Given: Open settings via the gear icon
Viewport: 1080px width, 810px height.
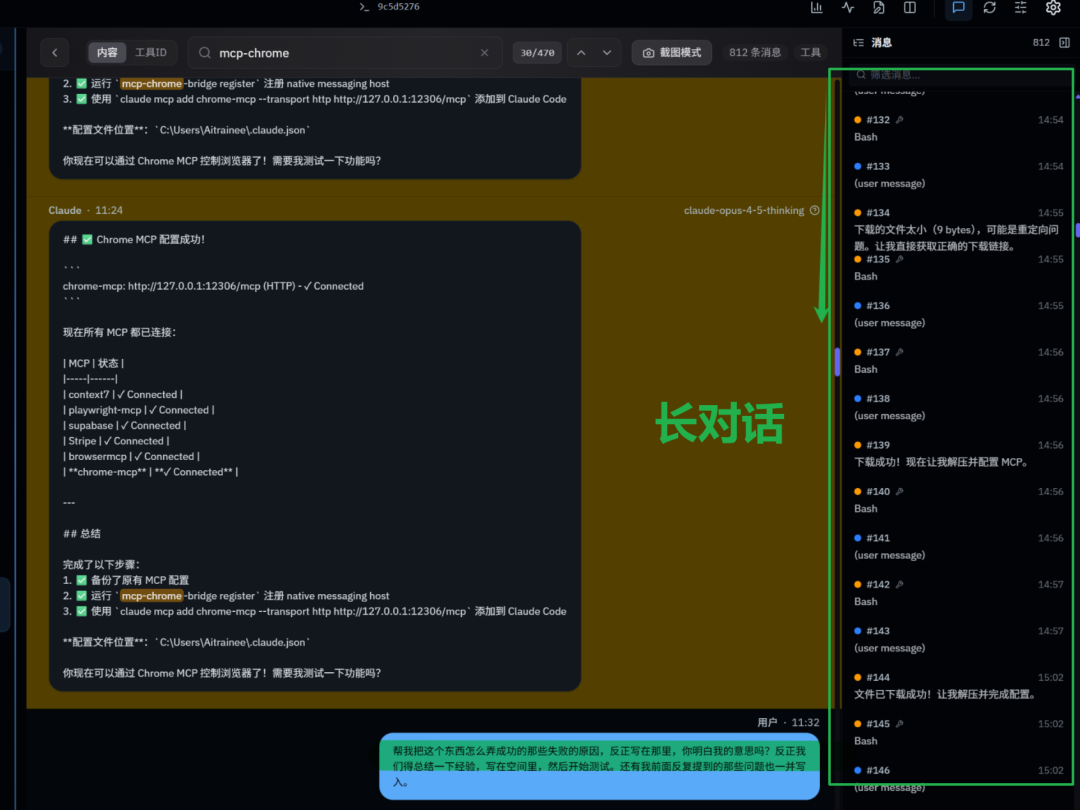Looking at the screenshot, I should 1053,8.
